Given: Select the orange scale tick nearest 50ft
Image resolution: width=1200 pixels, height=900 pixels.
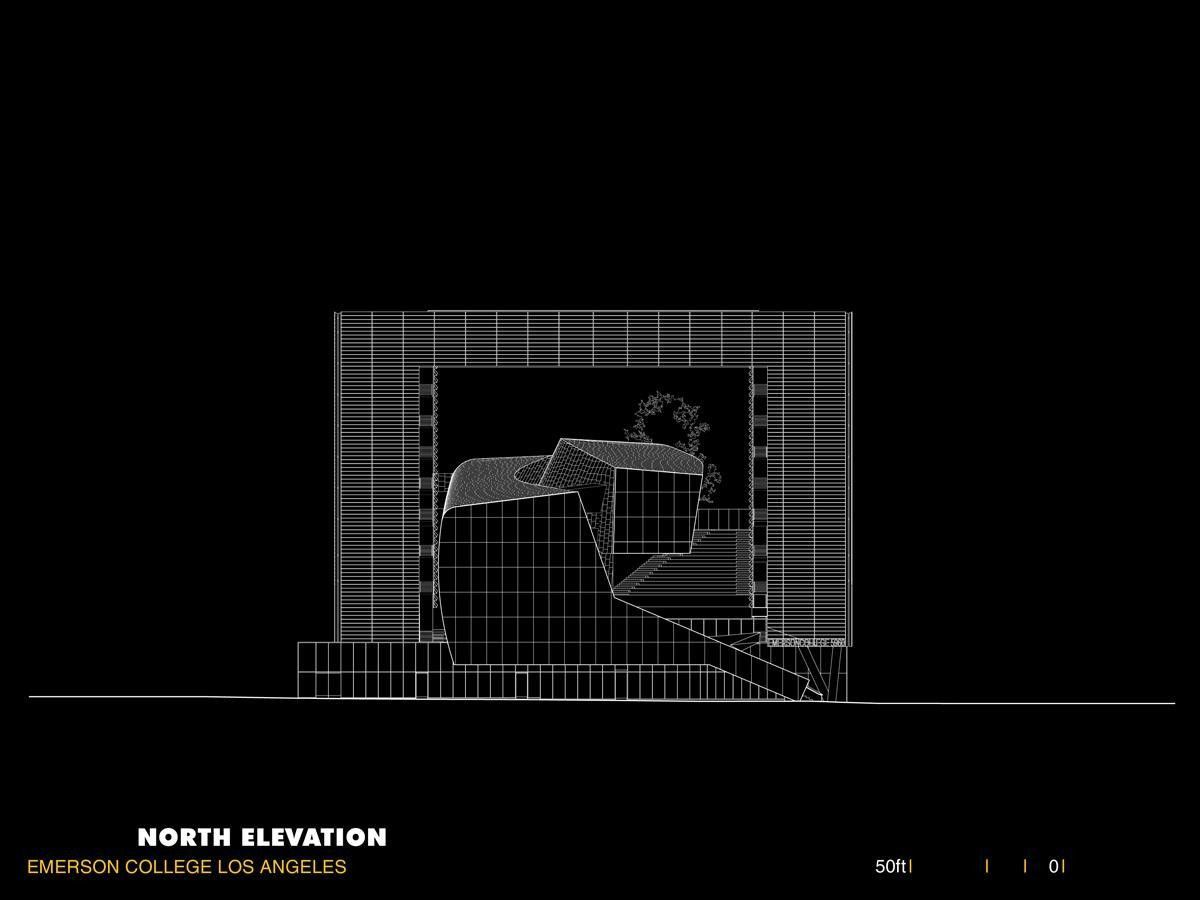Looking at the screenshot, I should pos(987,867).
